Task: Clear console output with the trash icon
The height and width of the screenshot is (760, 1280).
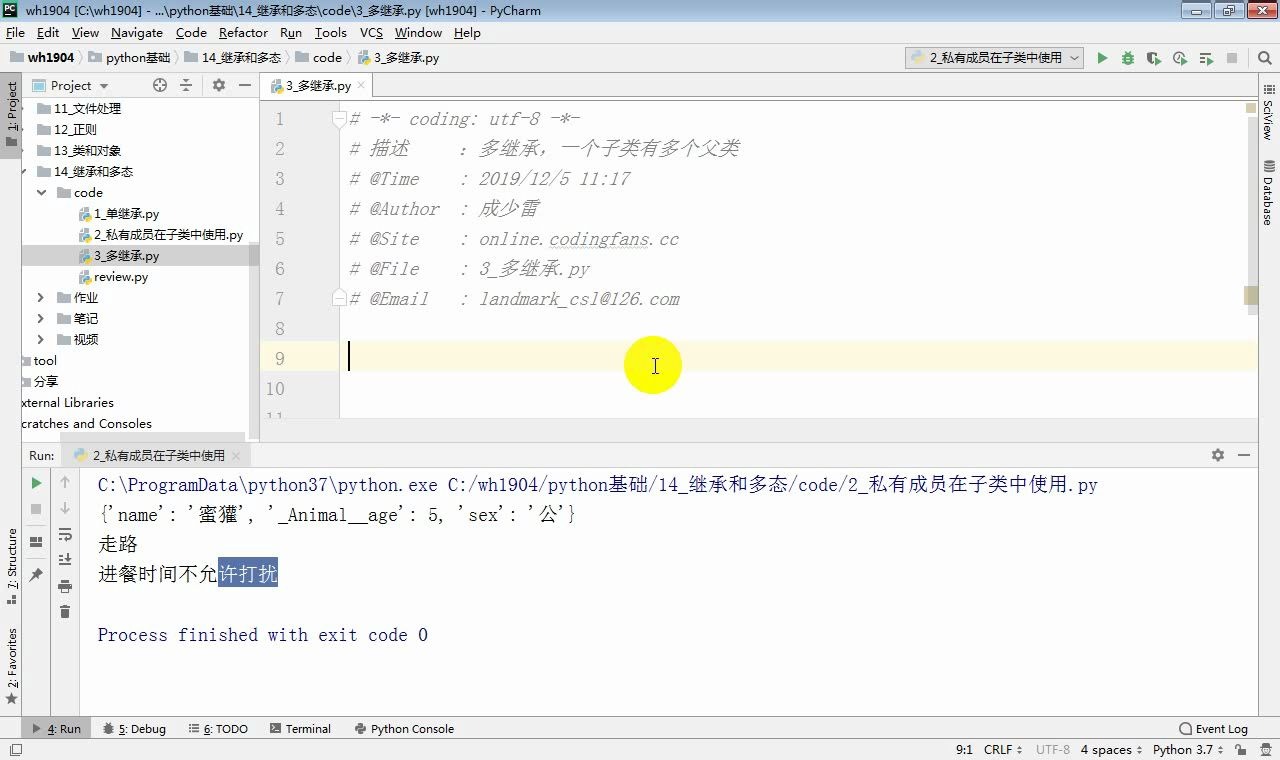Action: click(x=65, y=611)
